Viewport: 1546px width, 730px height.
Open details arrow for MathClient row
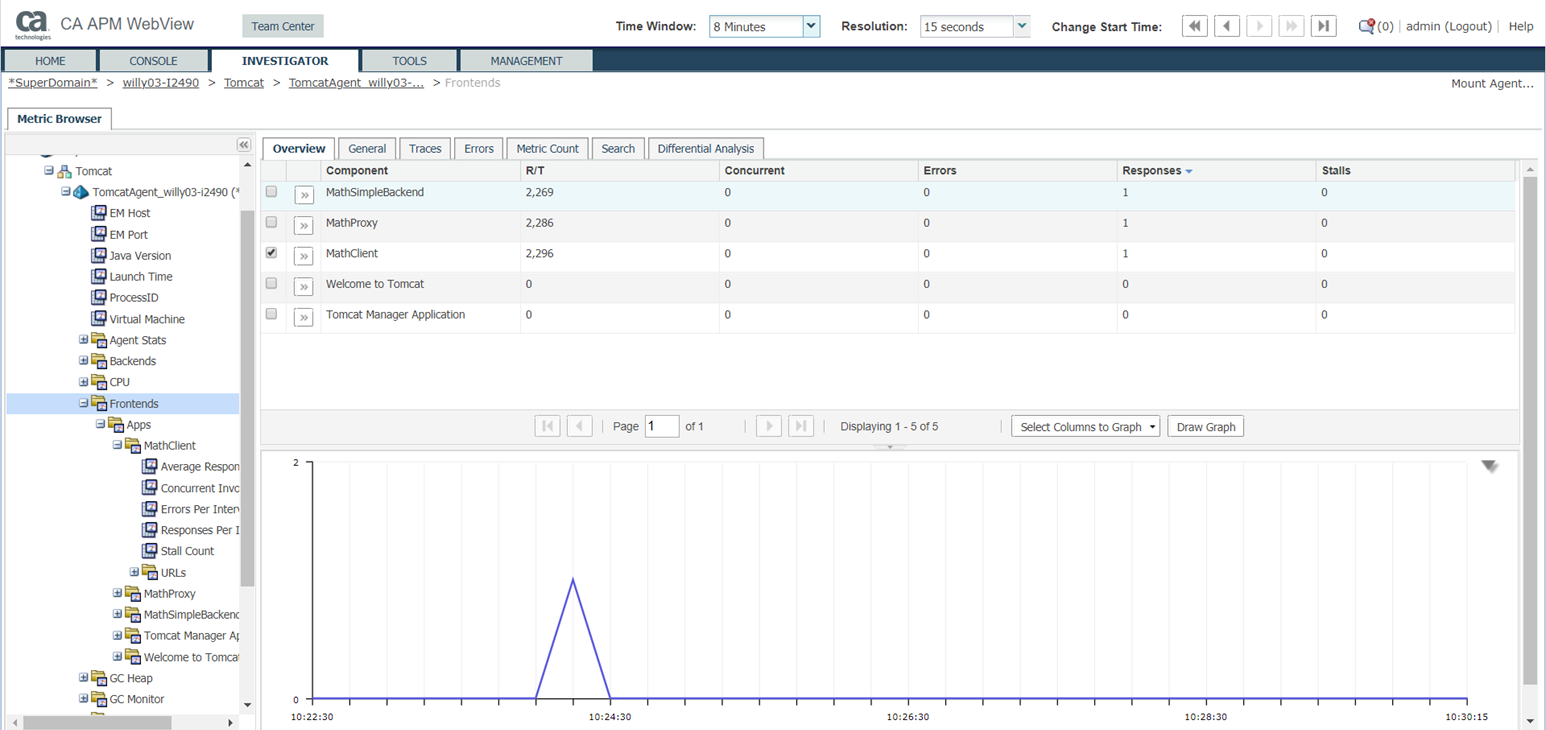pos(304,256)
